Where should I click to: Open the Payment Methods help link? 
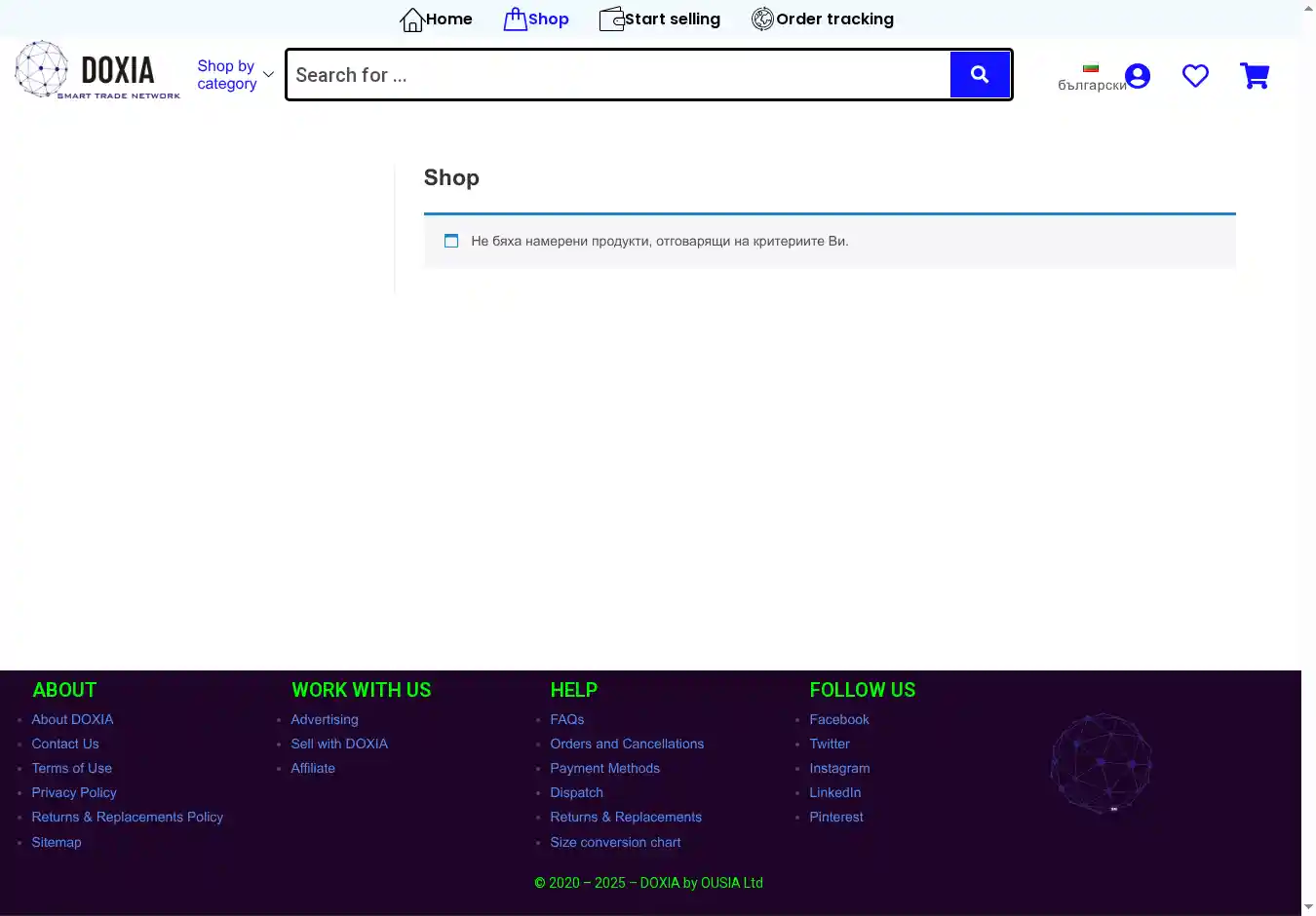tap(604, 768)
